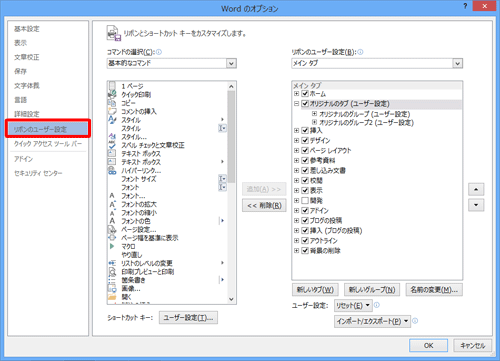This screenshot has width=500, height=361.
Task: Select the クイック印刷 command icon
Action: tap(112, 95)
